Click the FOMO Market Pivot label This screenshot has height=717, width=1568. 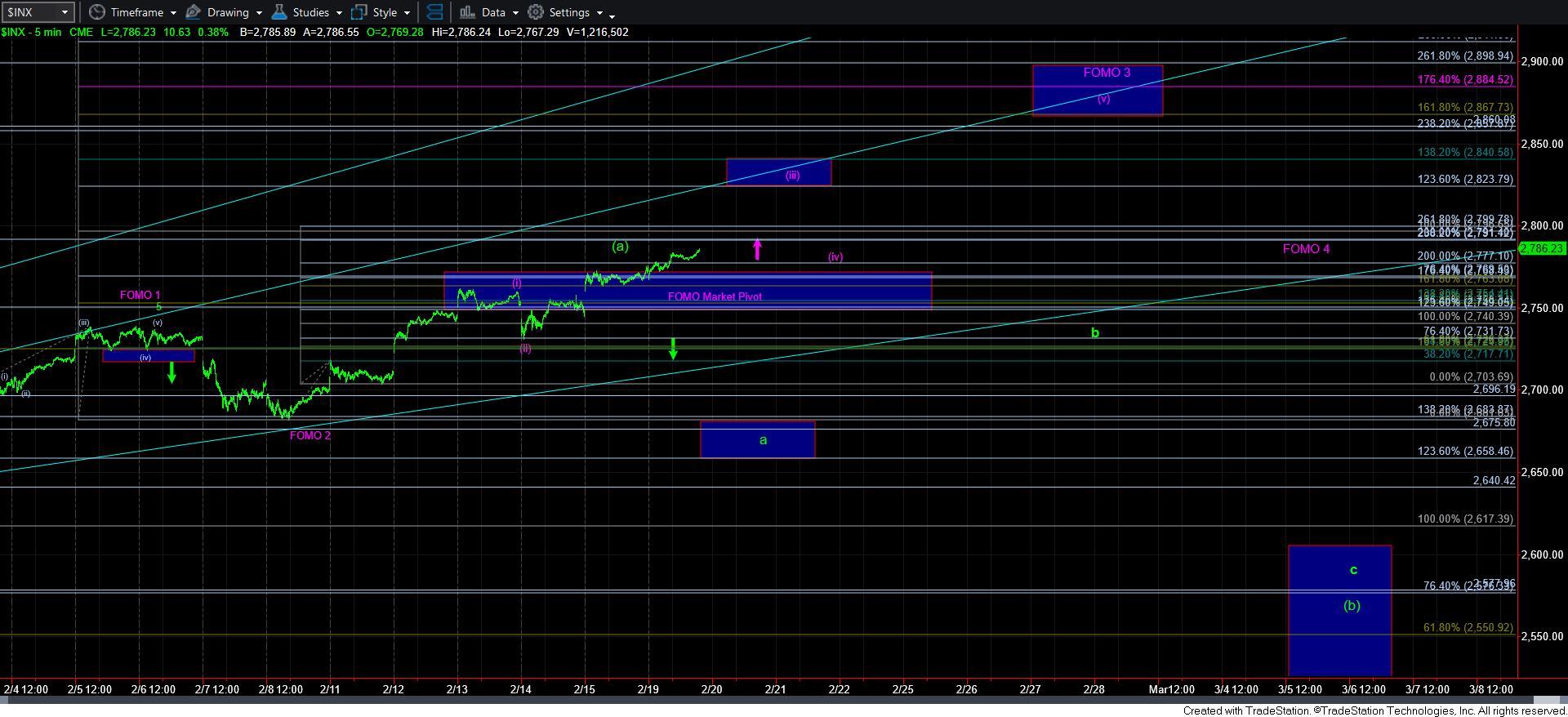(715, 296)
